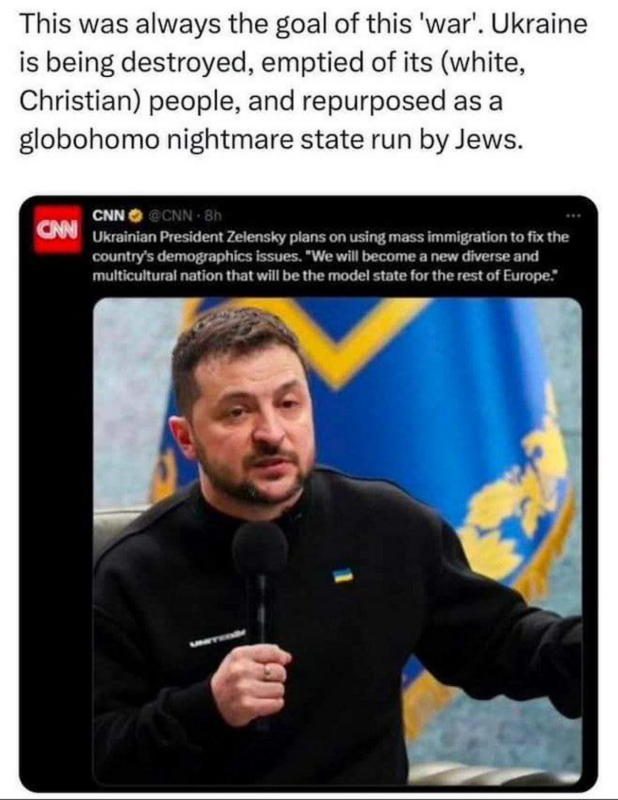The width and height of the screenshot is (618, 800).
Task: Open the embedded tweet photo
Action: pos(340,540)
